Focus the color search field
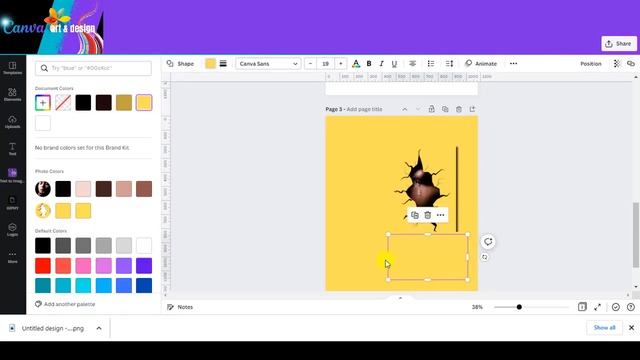 click(x=93, y=68)
